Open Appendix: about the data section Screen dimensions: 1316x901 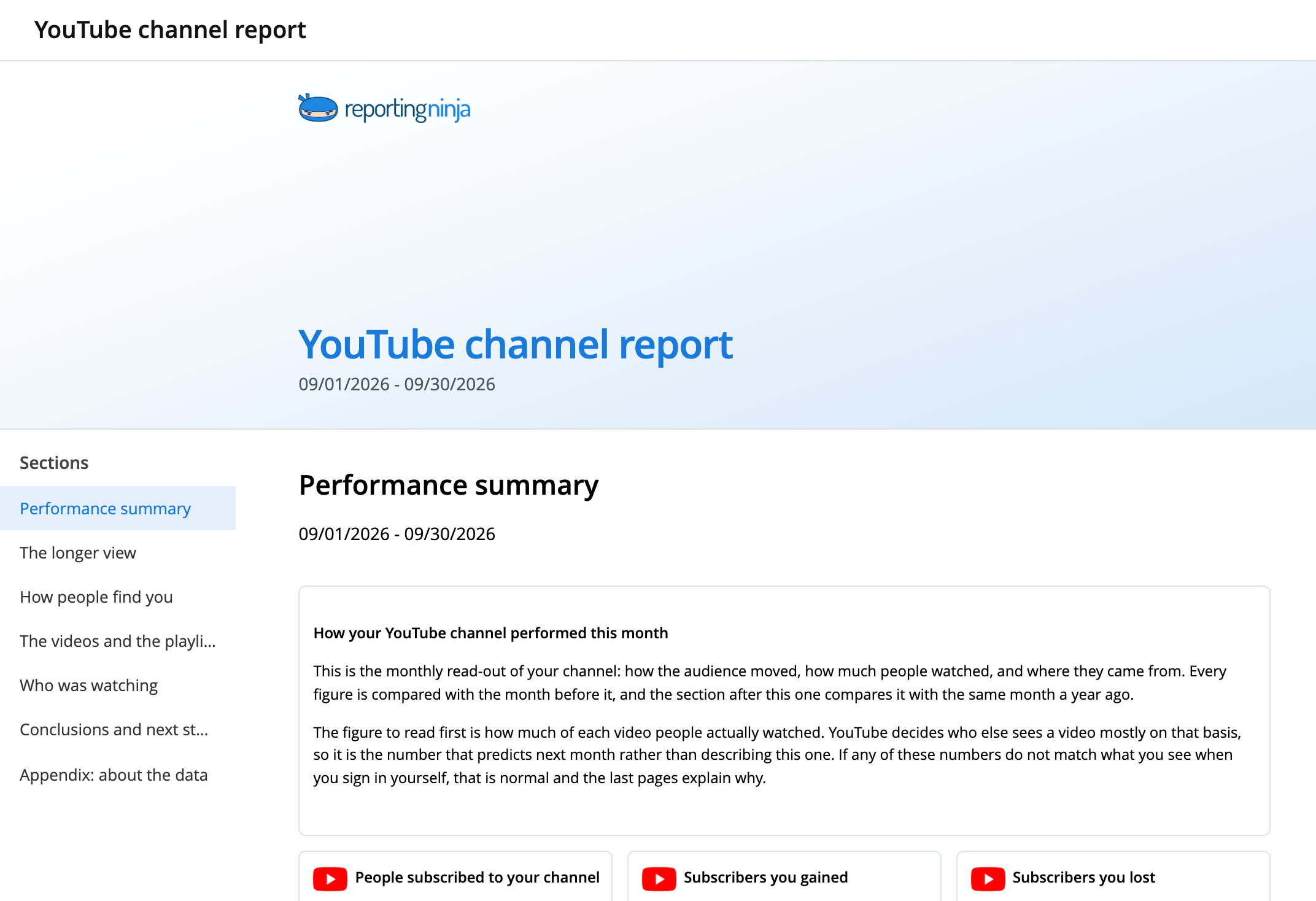(118, 775)
